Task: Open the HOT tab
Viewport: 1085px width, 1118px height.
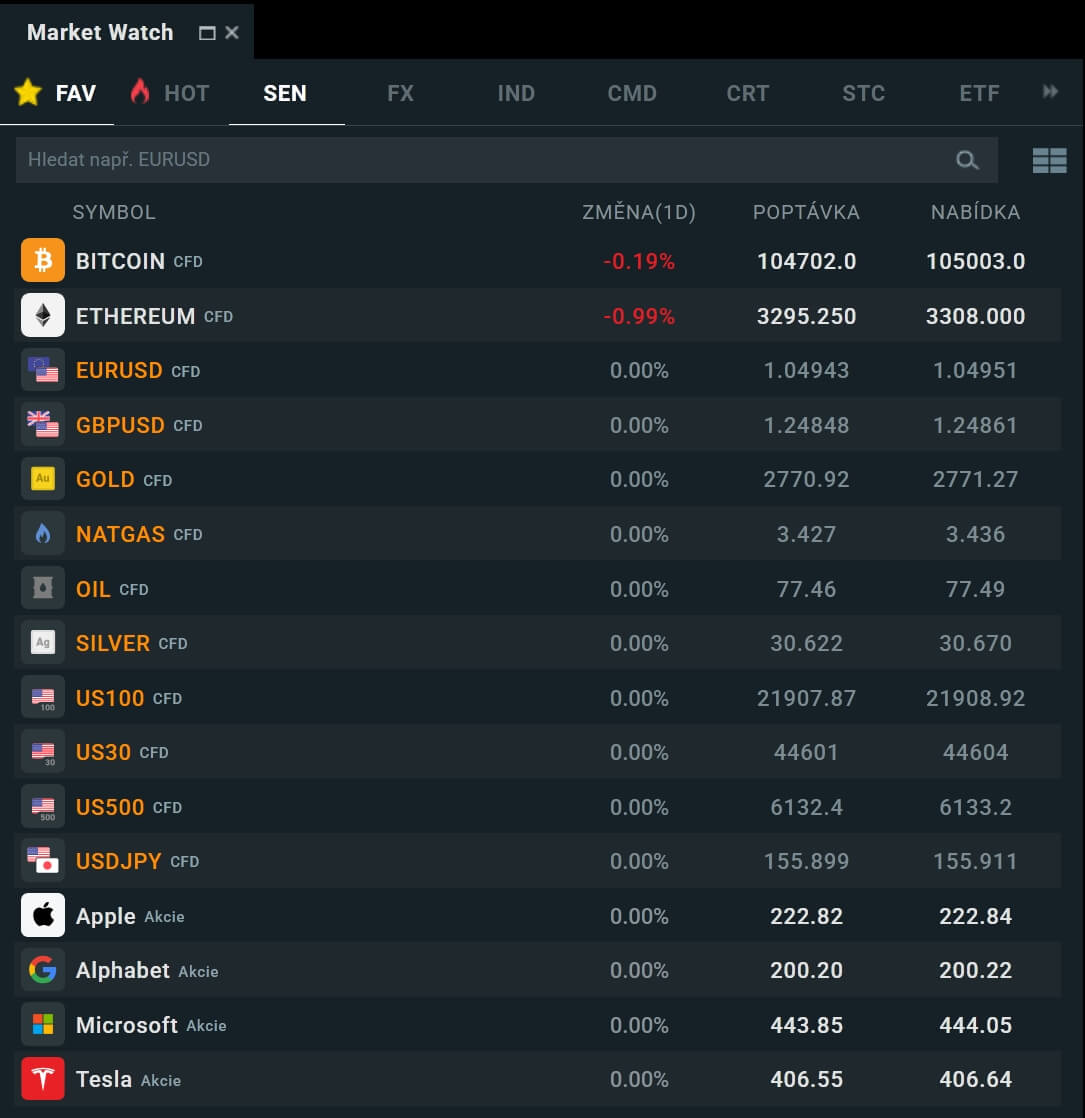Action: click(171, 93)
